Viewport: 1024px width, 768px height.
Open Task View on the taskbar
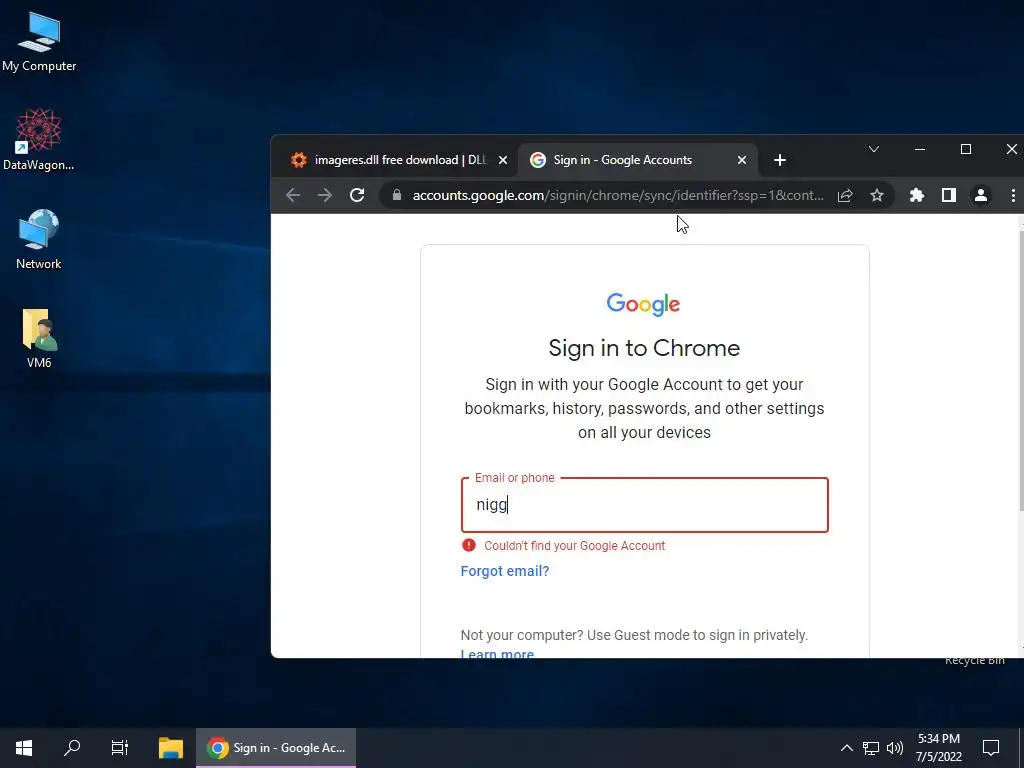[x=120, y=748]
